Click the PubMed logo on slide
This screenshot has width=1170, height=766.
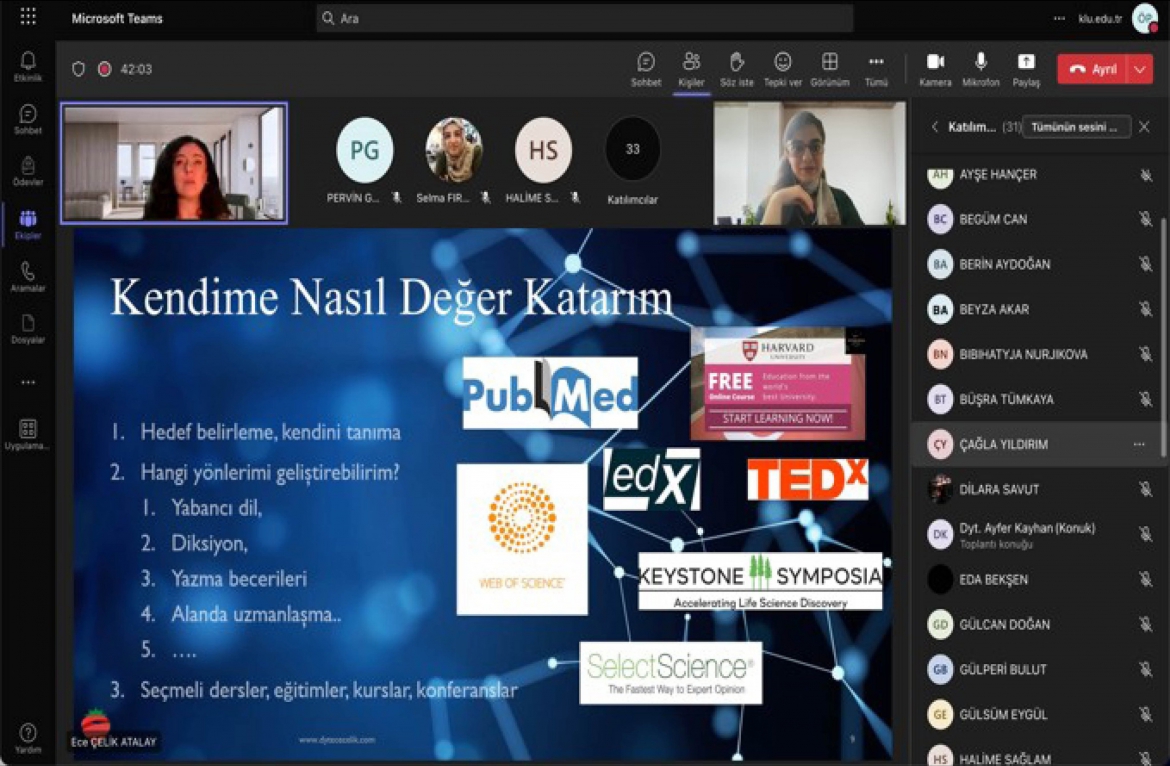coord(550,393)
